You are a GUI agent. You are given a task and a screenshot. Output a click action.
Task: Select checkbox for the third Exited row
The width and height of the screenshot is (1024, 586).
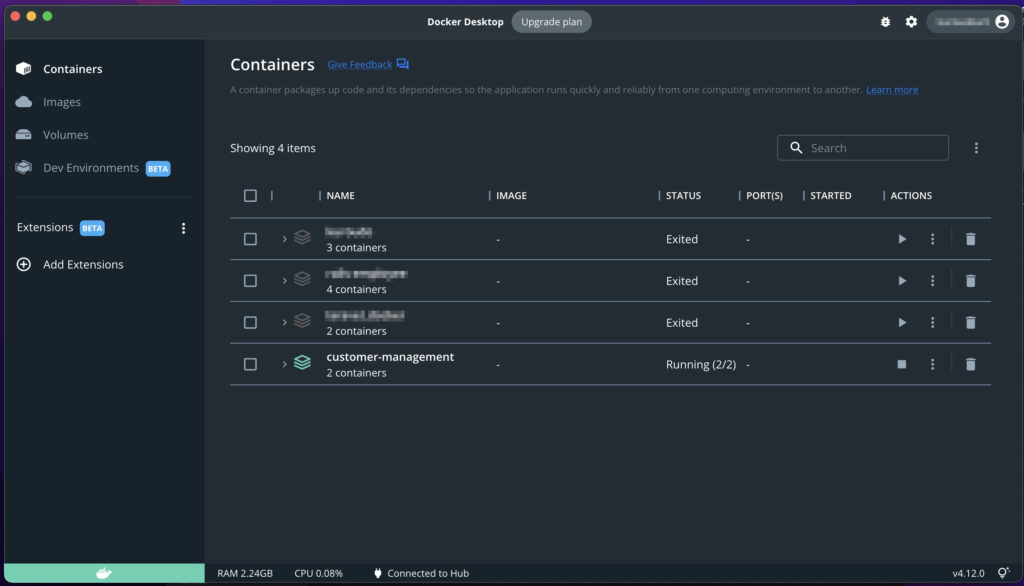point(250,323)
